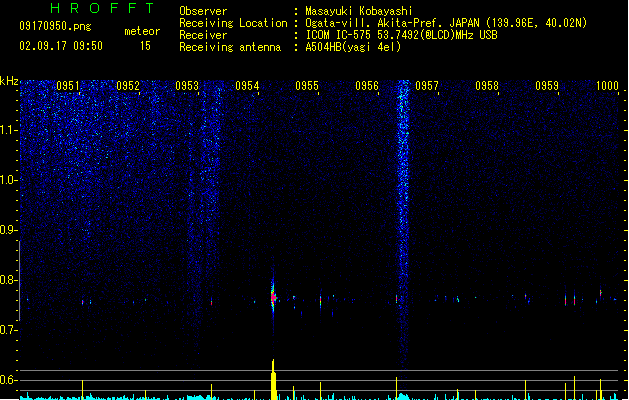
Task: Click the 1.1 frequency axis label
Action: click(x=8, y=130)
